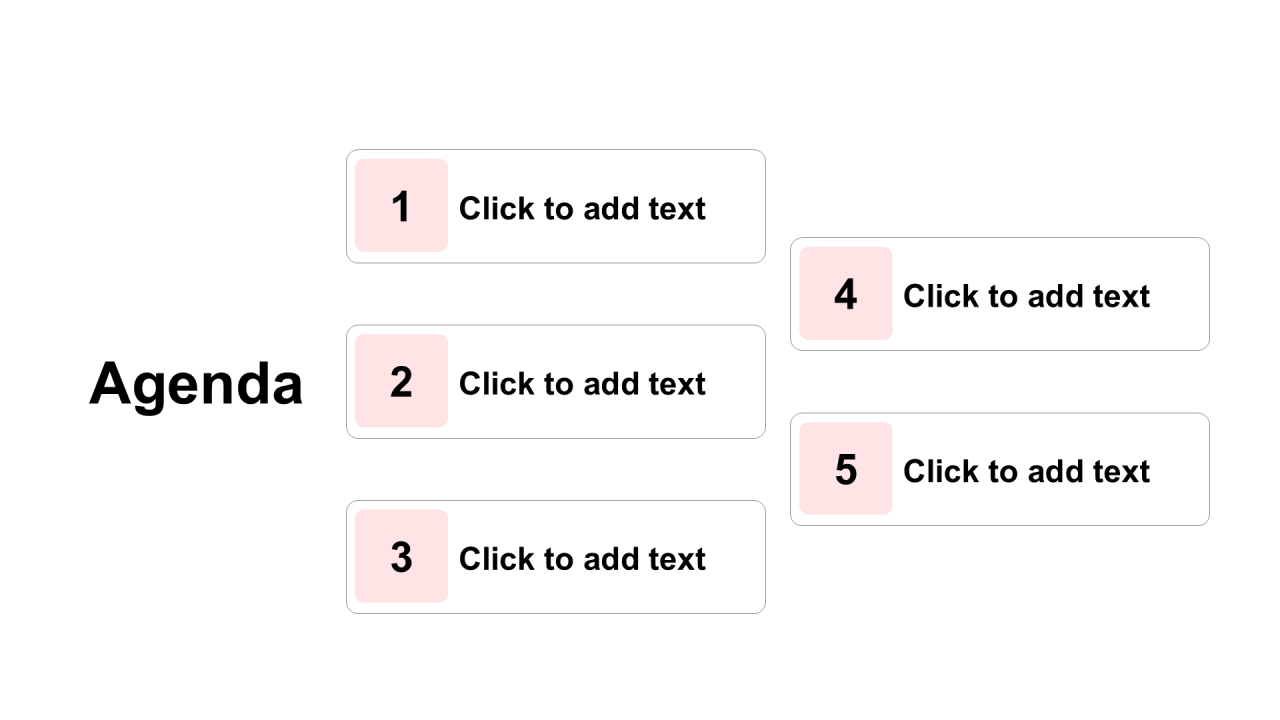Click the text placeholder beside number 4

[1026, 296]
